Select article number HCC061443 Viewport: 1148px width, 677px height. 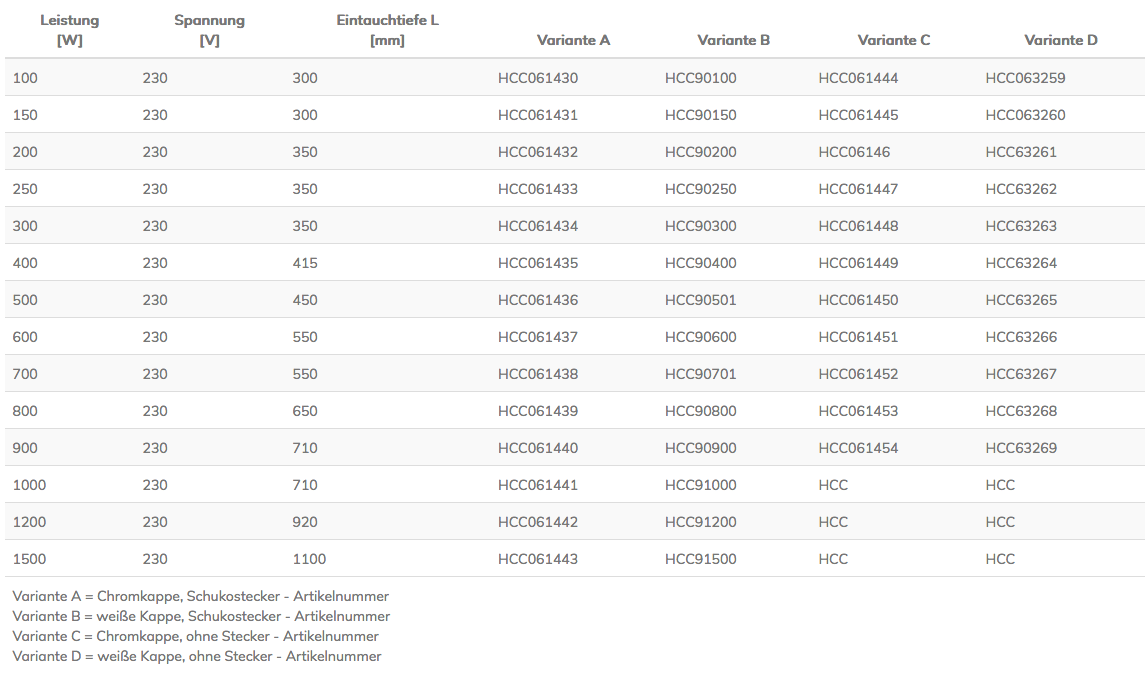coord(538,559)
